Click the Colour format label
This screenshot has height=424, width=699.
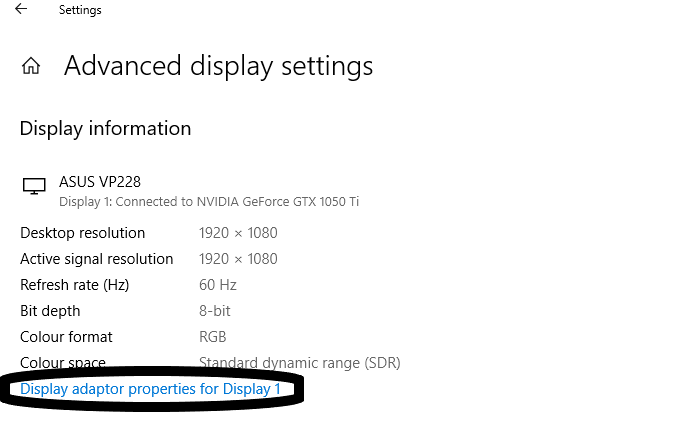(66, 337)
